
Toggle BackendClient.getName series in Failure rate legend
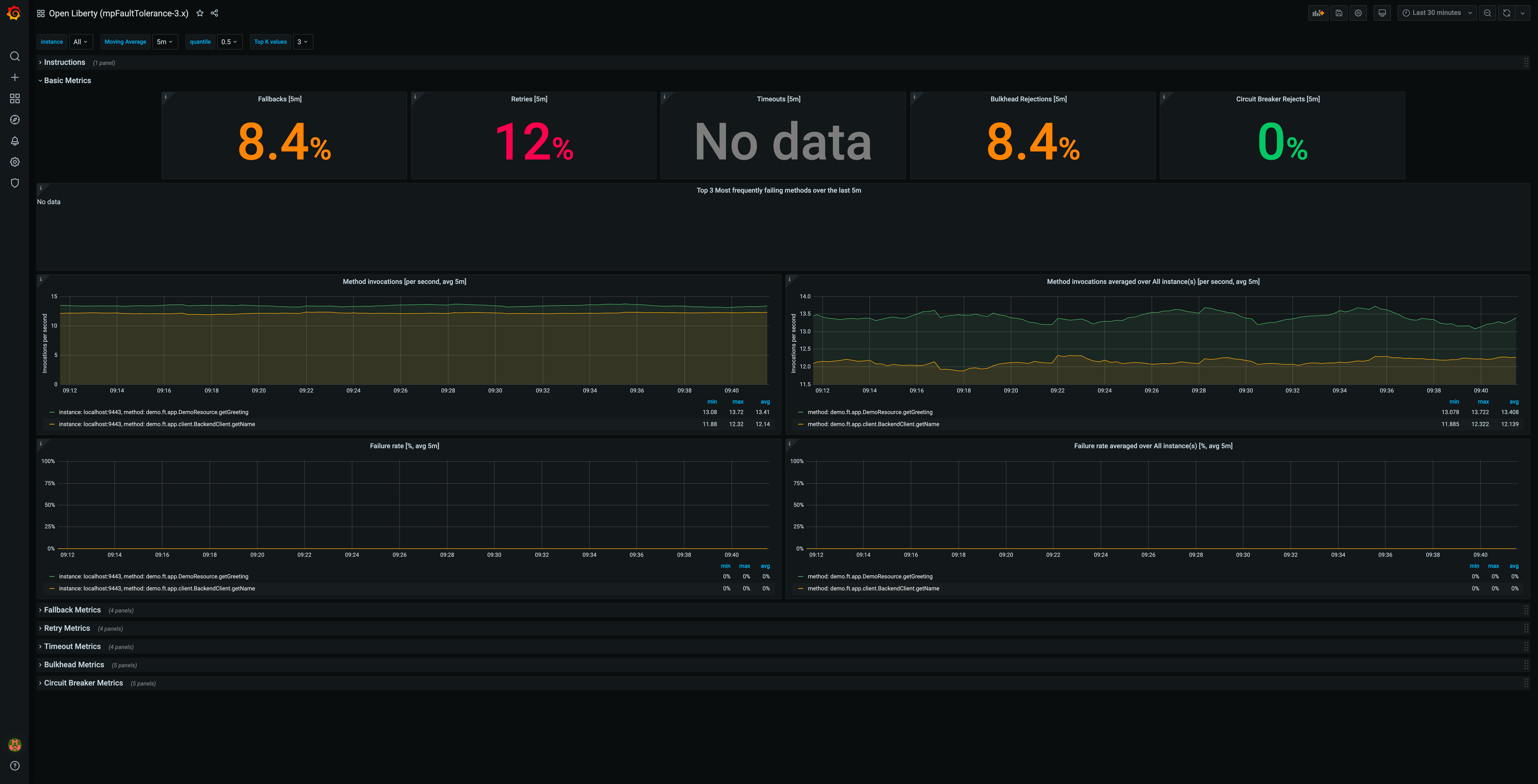156,588
